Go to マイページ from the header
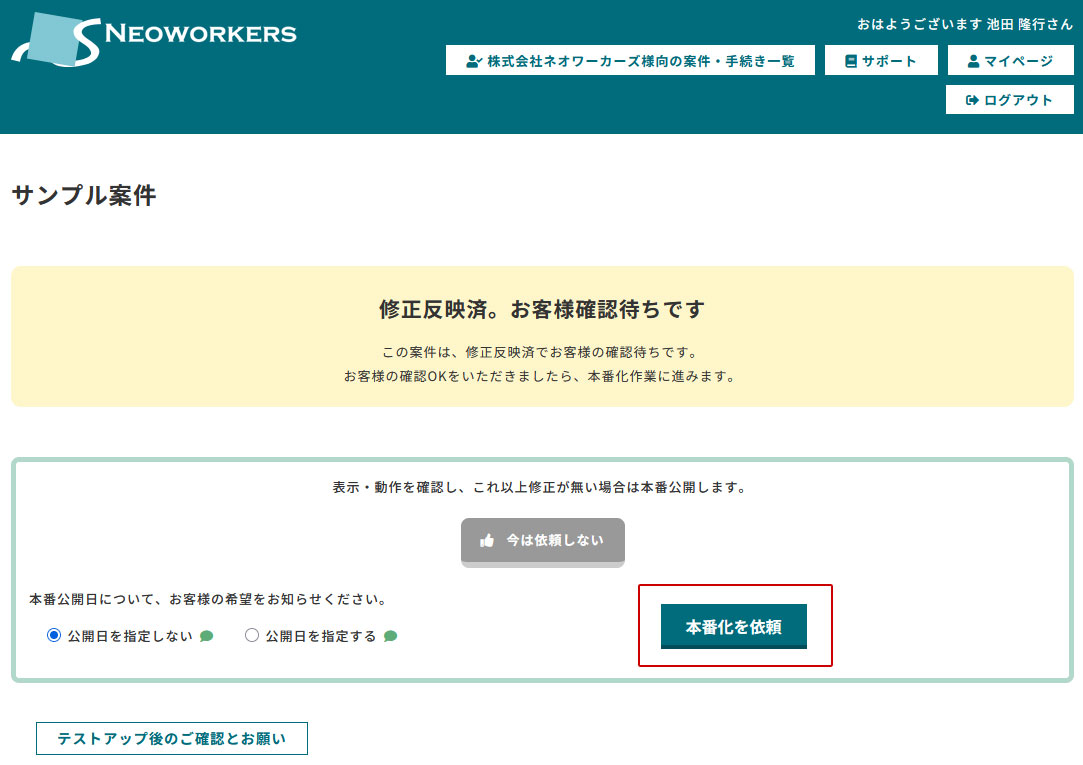Screen dimensions: 1083x765 click(x=1010, y=61)
